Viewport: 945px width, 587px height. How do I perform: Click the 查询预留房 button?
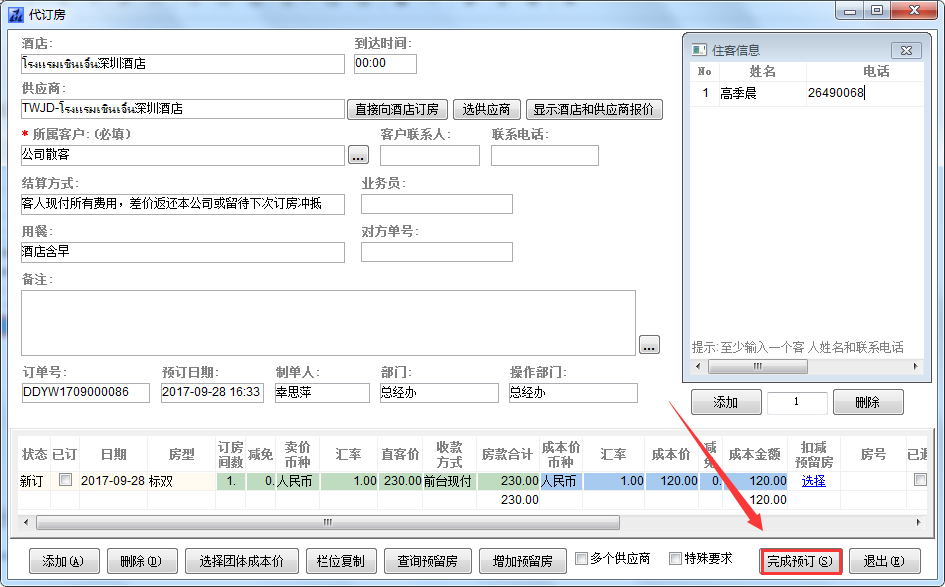(x=427, y=561)
